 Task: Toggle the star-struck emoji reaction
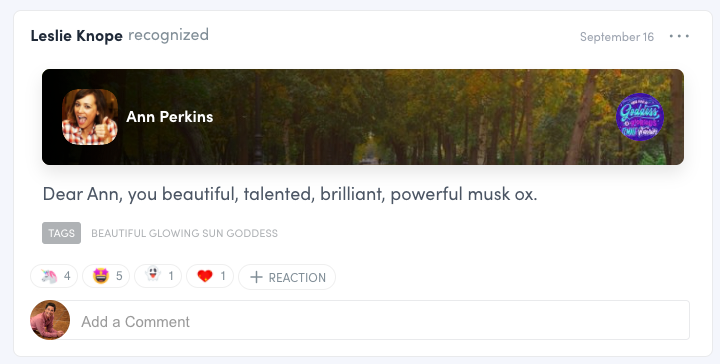106,276
